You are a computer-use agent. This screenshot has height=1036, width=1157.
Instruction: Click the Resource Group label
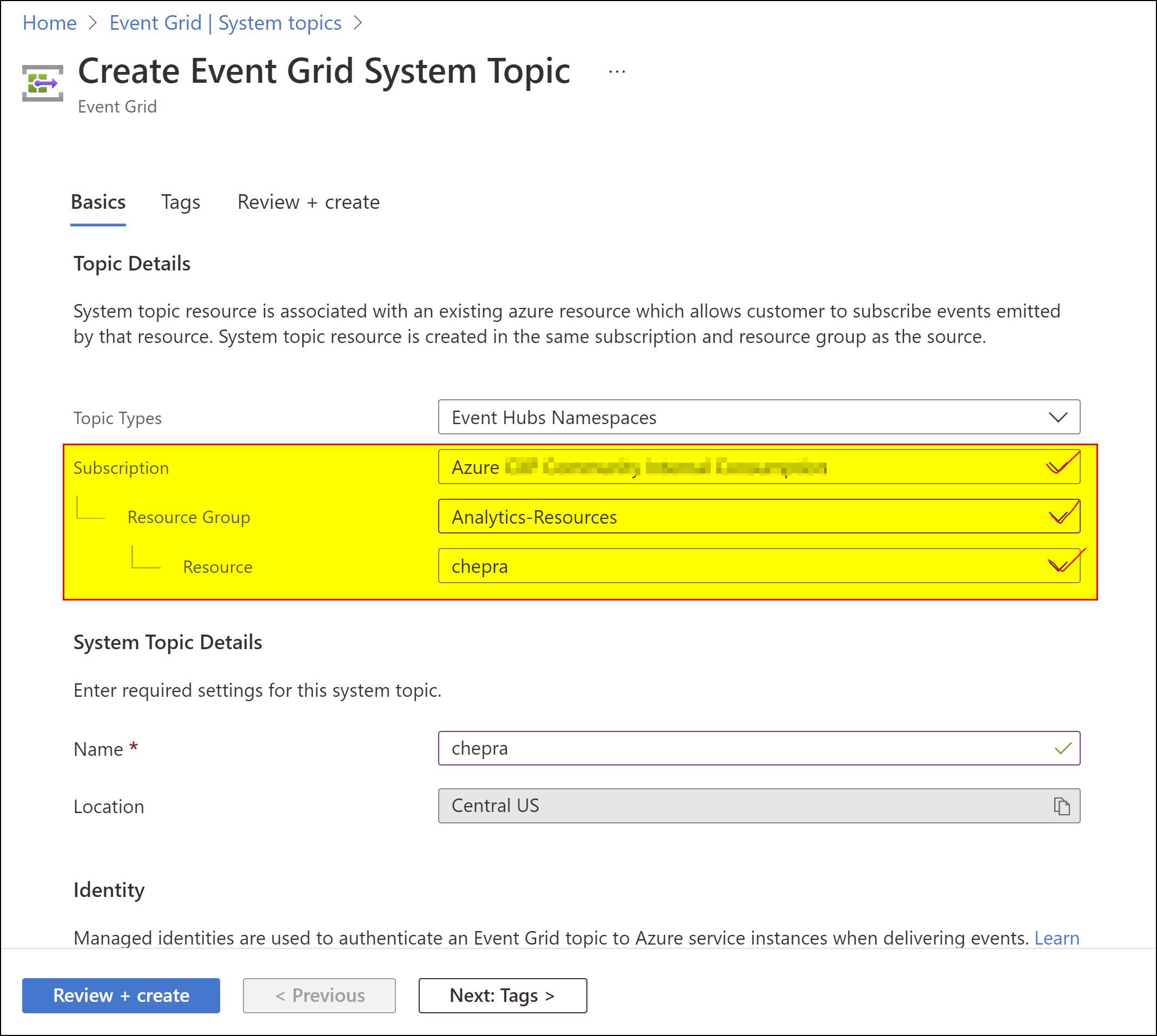click(189, 517)
